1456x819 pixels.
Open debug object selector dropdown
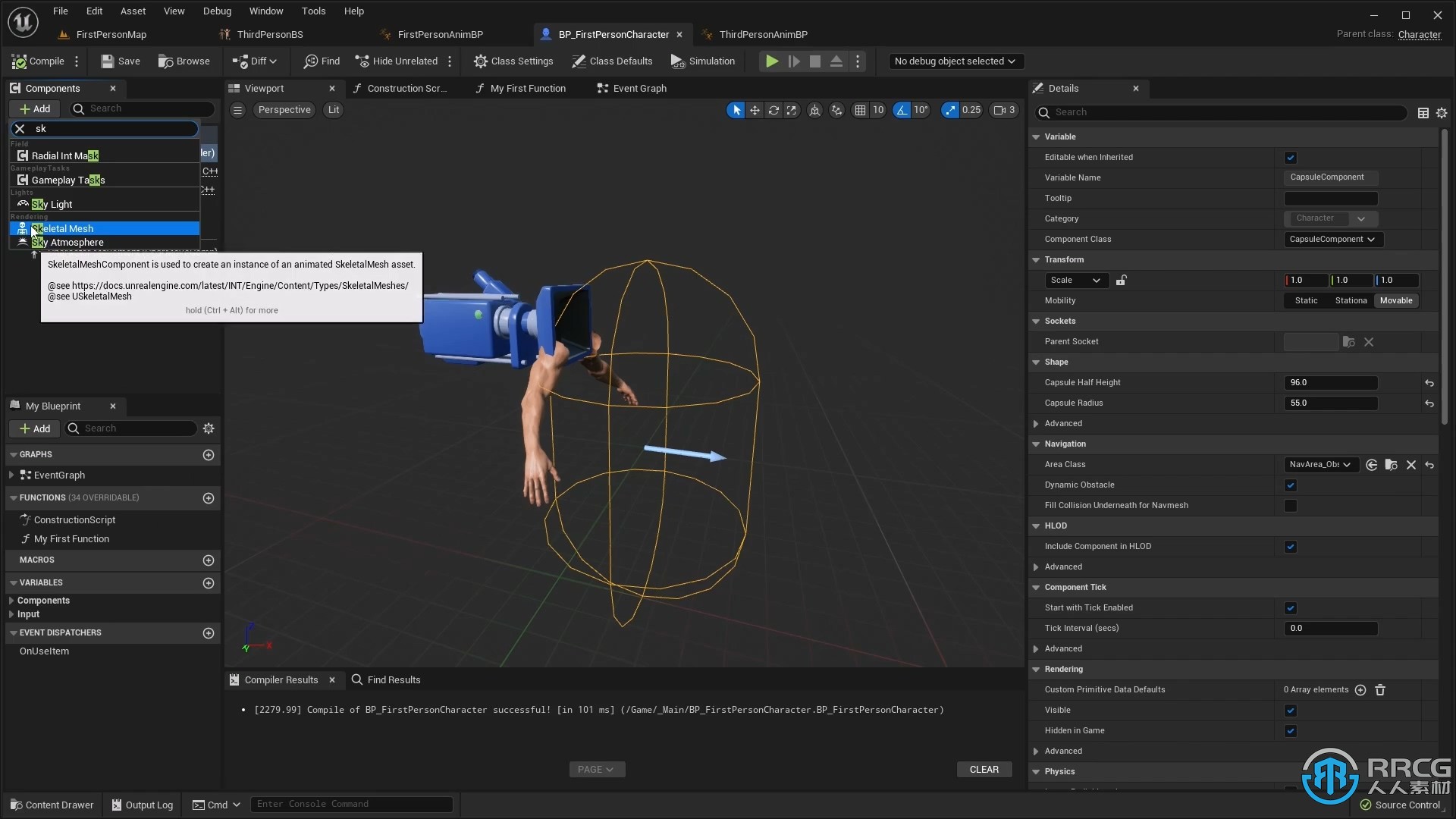tap(955, 61)
